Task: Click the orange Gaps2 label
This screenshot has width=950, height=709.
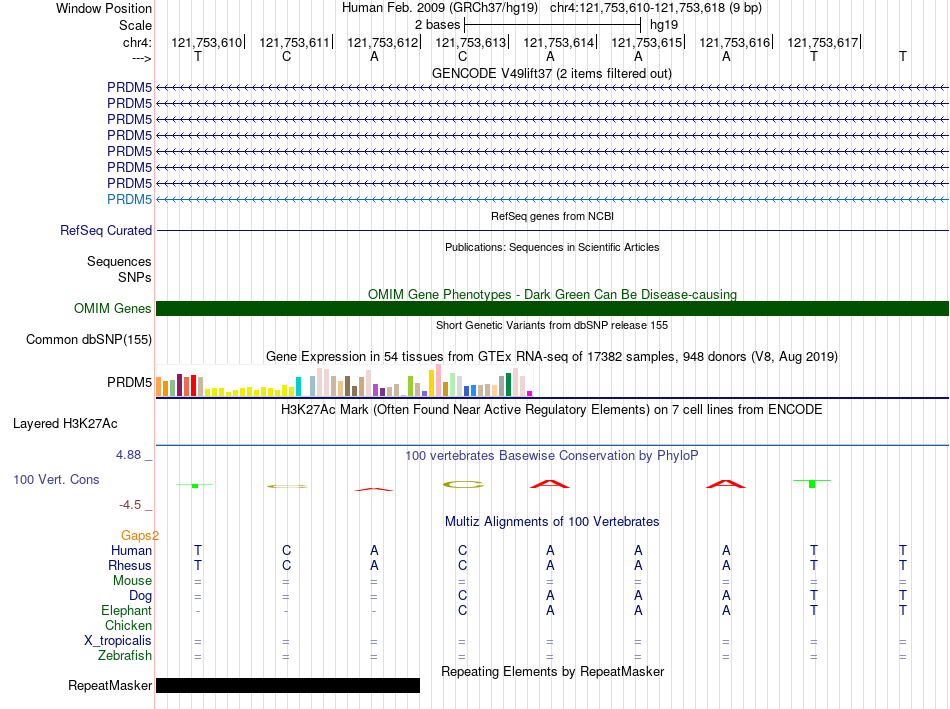Action: (x=139, y=535)
